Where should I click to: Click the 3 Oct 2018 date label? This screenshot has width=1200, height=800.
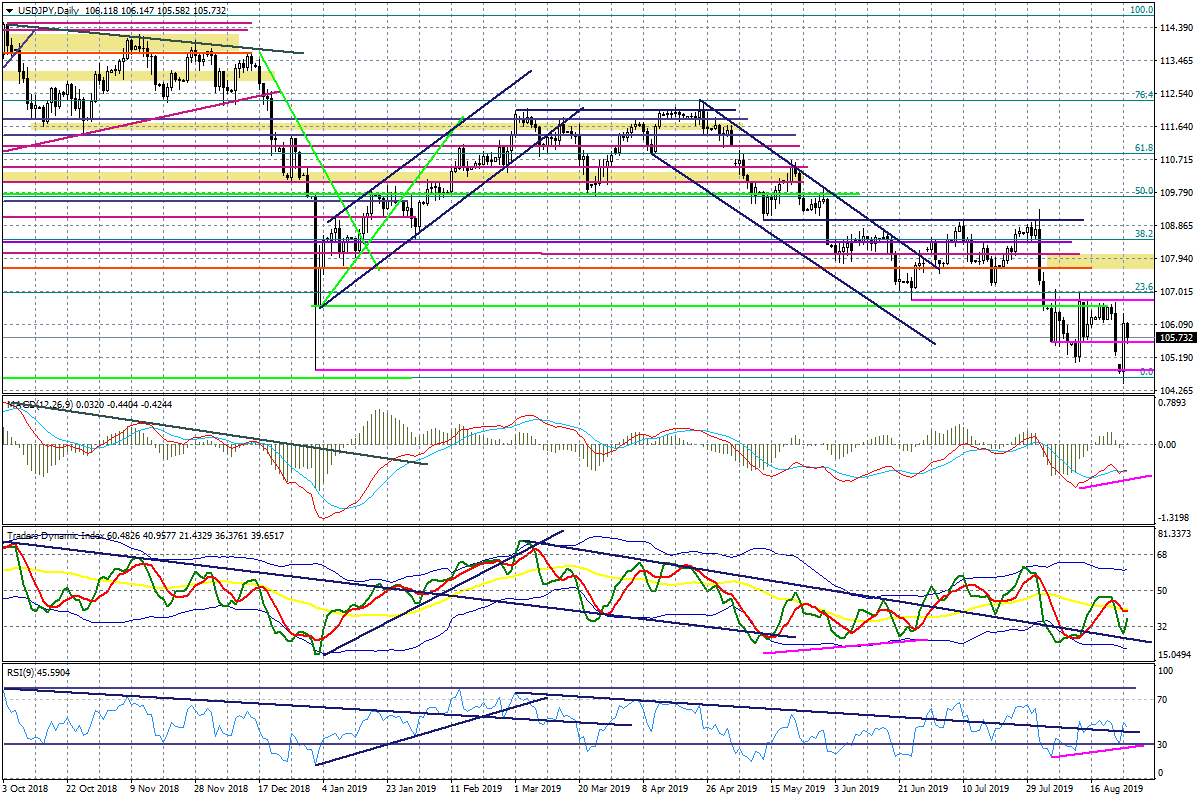(x=26, y=789)
